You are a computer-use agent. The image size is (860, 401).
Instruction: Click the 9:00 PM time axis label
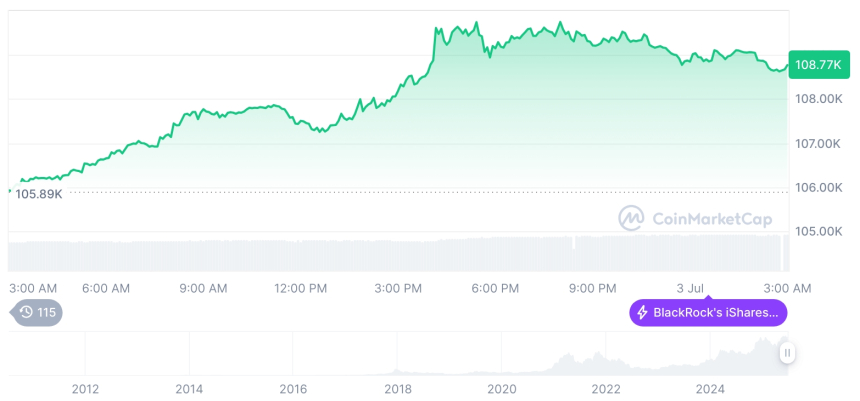pyautogui.click(x=592, y=288)
